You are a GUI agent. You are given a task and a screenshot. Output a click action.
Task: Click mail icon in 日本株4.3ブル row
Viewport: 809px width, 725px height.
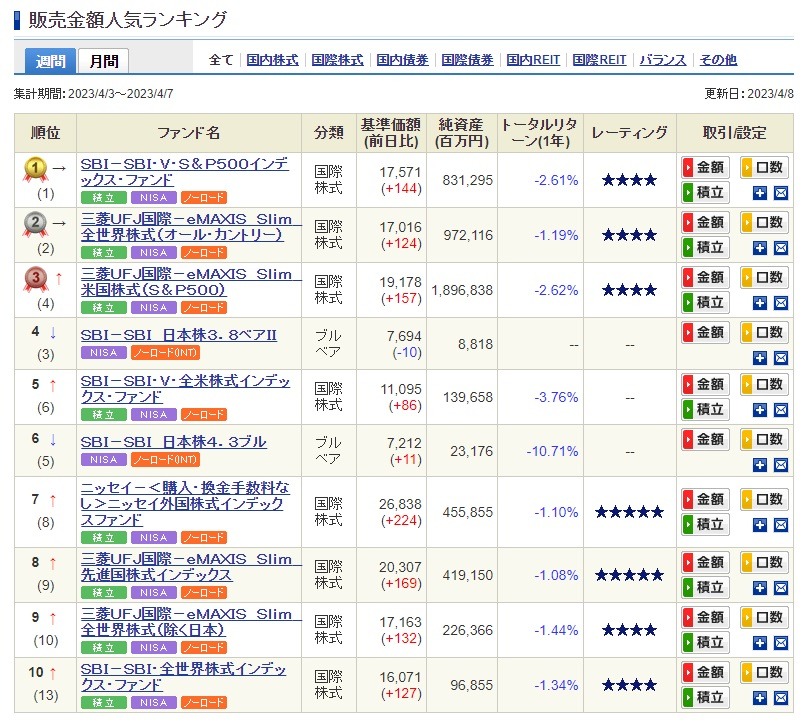781,465
